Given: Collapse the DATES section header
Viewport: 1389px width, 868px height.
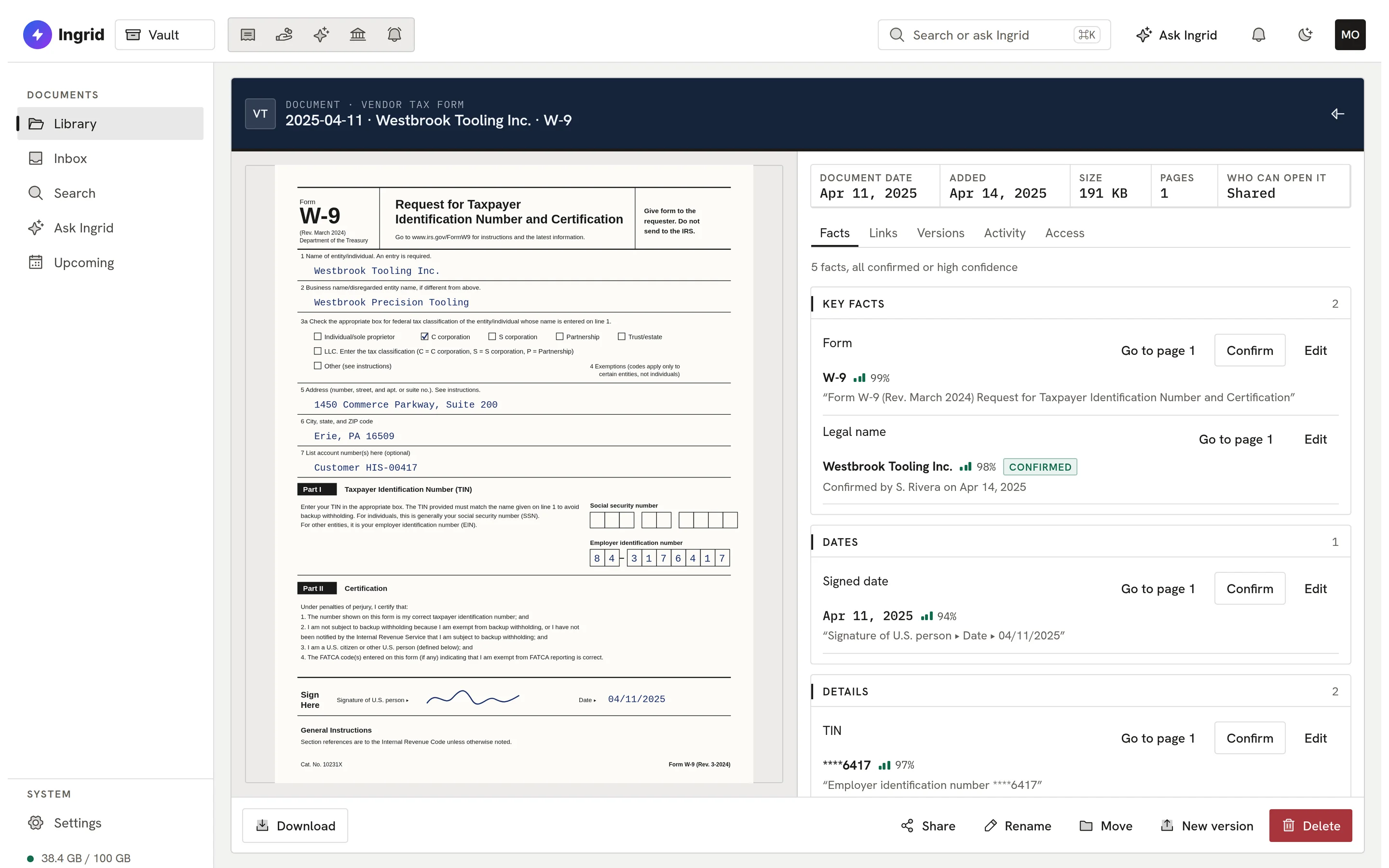Looking at the screenshot, I should [1080, 542].
